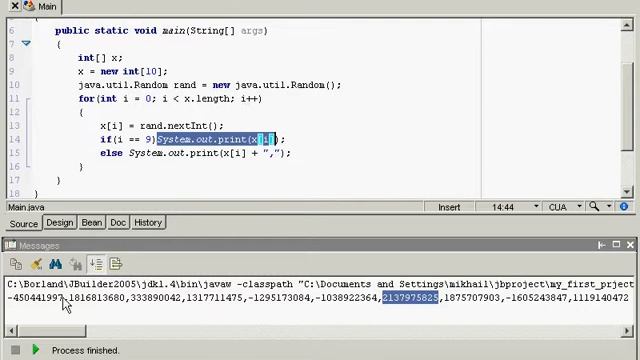The image size is (640, 360).
Task: Click the "Process finished." status text
Action: point(85,351)
